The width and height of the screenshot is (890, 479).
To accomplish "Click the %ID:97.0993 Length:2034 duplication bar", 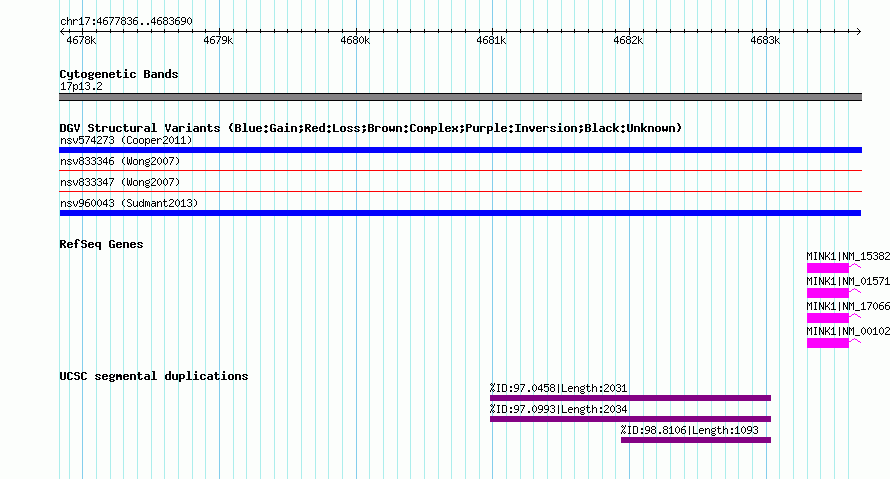I will (631, 419).
